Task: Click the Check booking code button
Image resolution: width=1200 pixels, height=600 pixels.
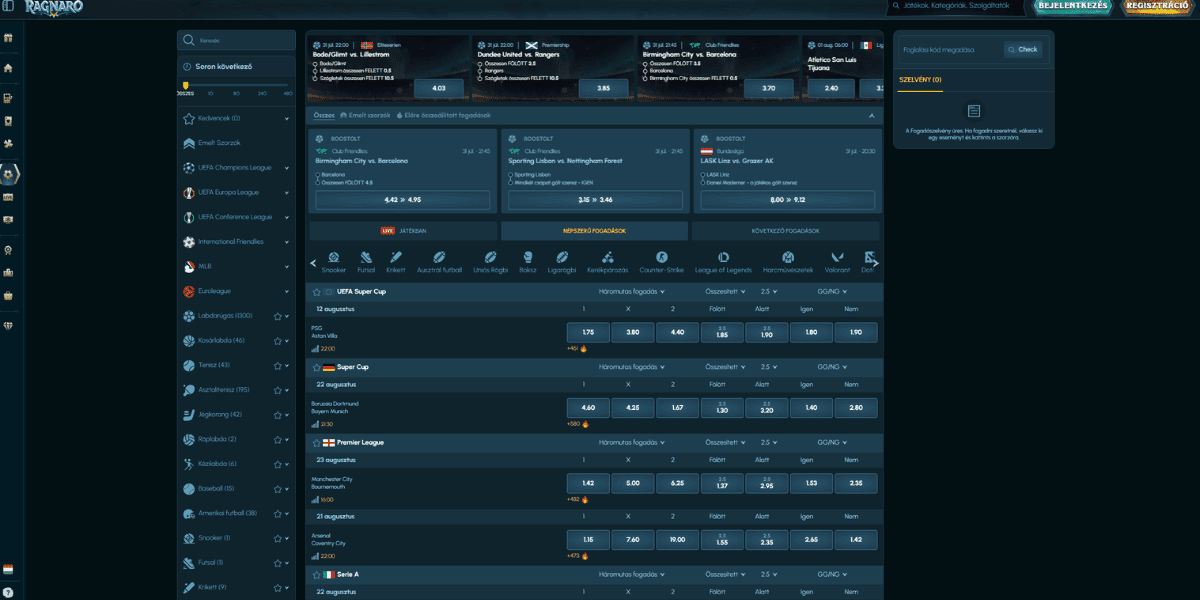Action: (x=1024, y=49)
